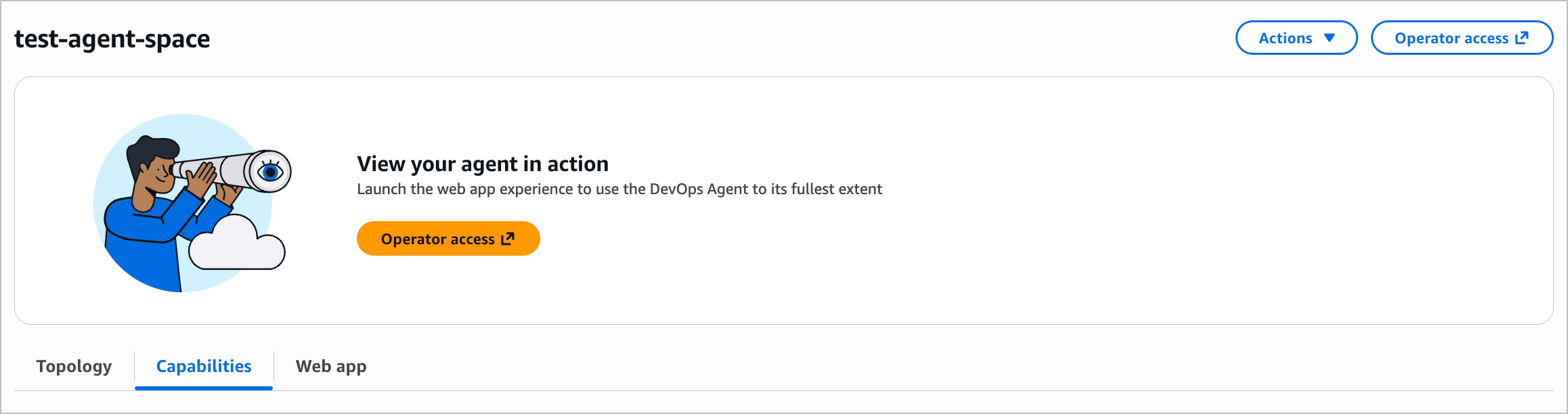Image resolution: width=1568 pixels, height=414 pixels.
Task: Open the Web app tab
Action: coord(331,366)
